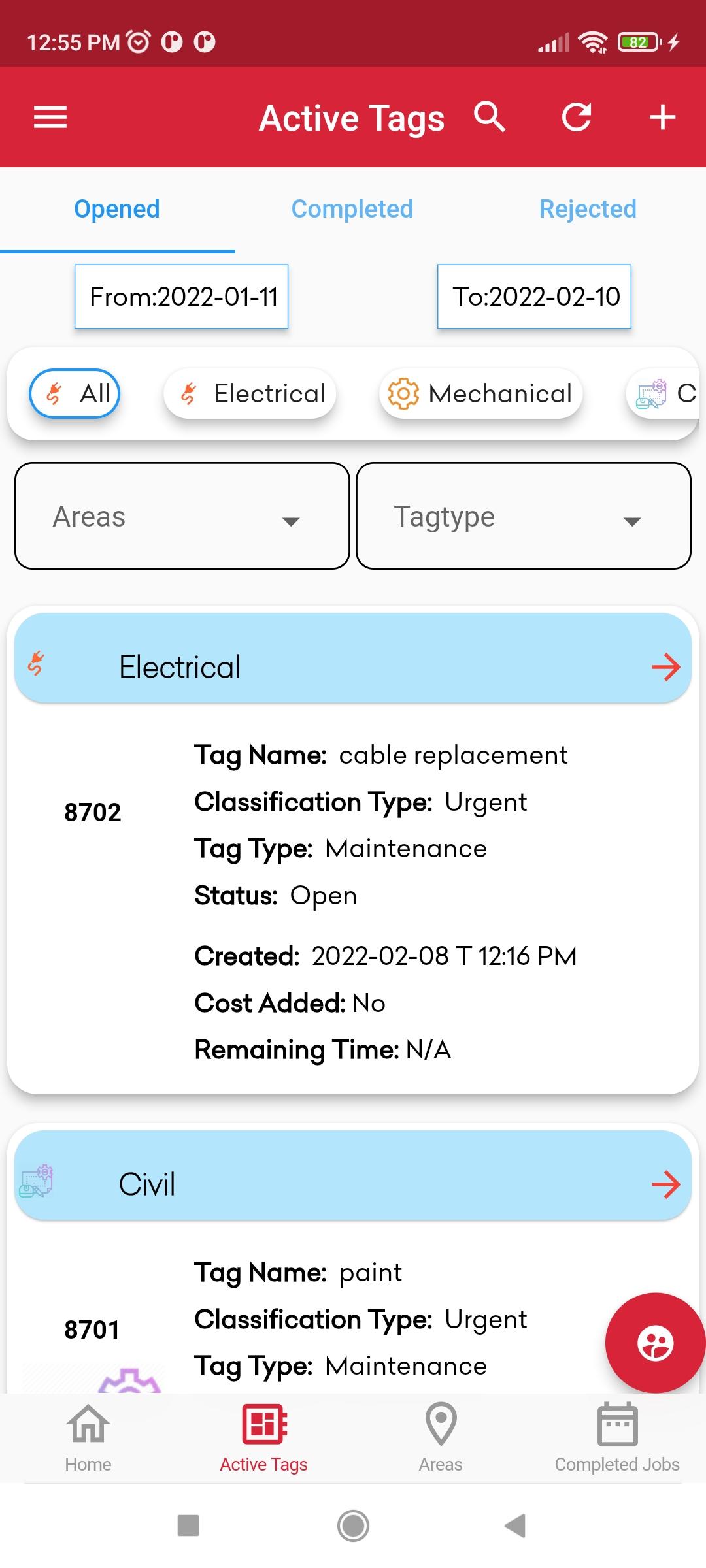The width and height of the screenshot is (706, 1568).
Task: Open Areas from bottom navigation
Action: point(441,1437)
